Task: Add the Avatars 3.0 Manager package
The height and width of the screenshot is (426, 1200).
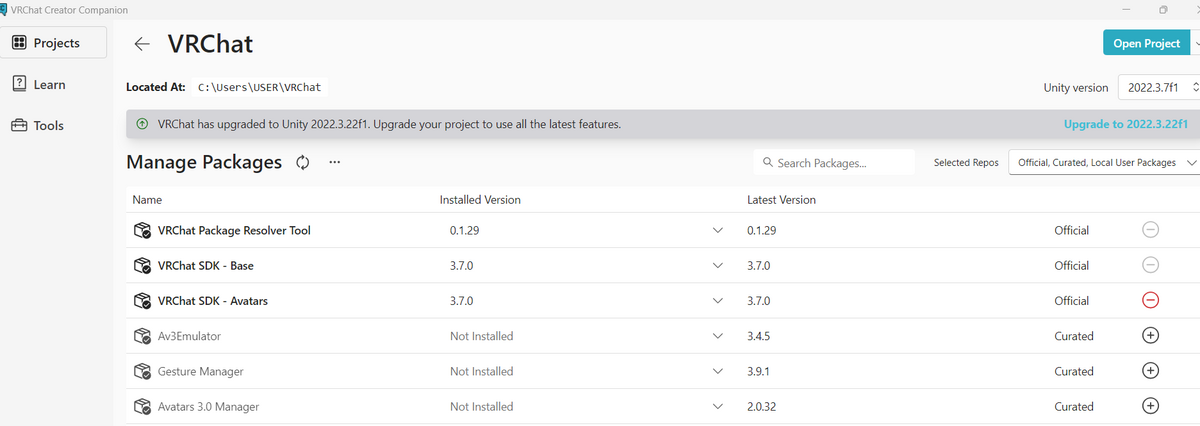Action: coord(1150,406)
